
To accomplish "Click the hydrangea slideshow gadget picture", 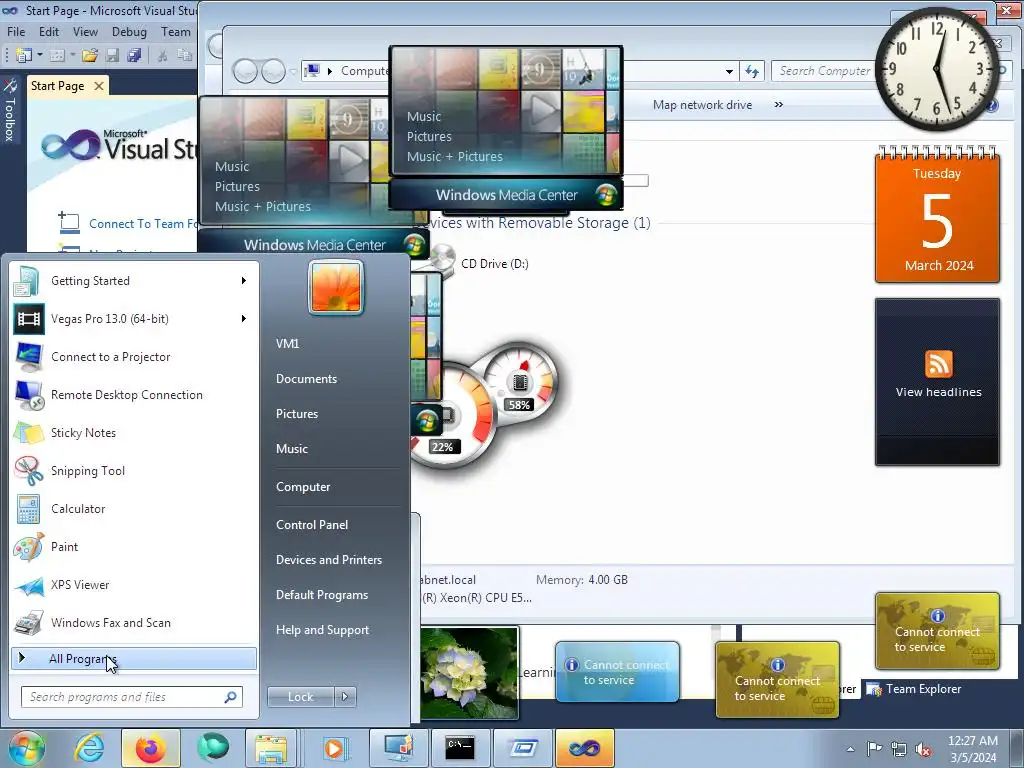I will pyautogui.click(x=470, y=673).
